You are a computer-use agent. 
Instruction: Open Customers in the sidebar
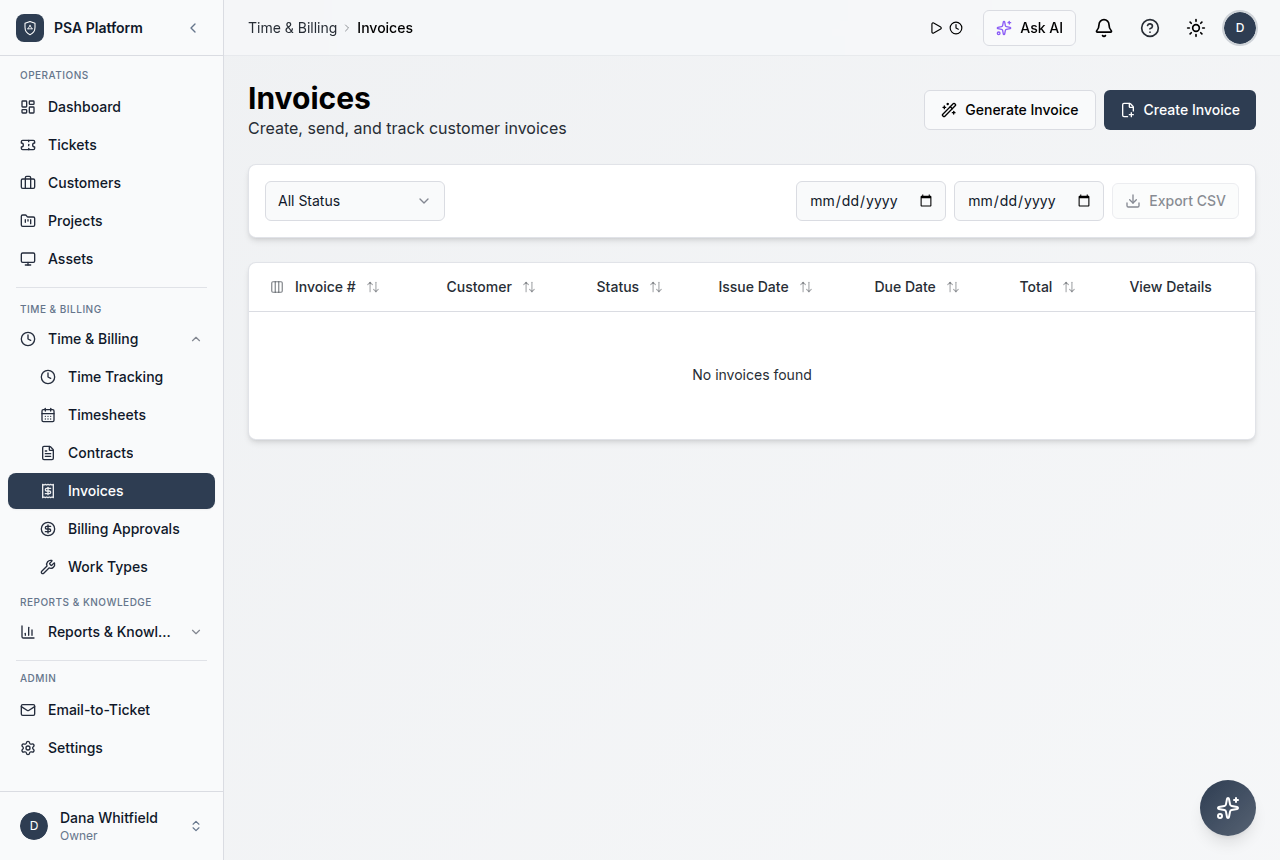111,183
